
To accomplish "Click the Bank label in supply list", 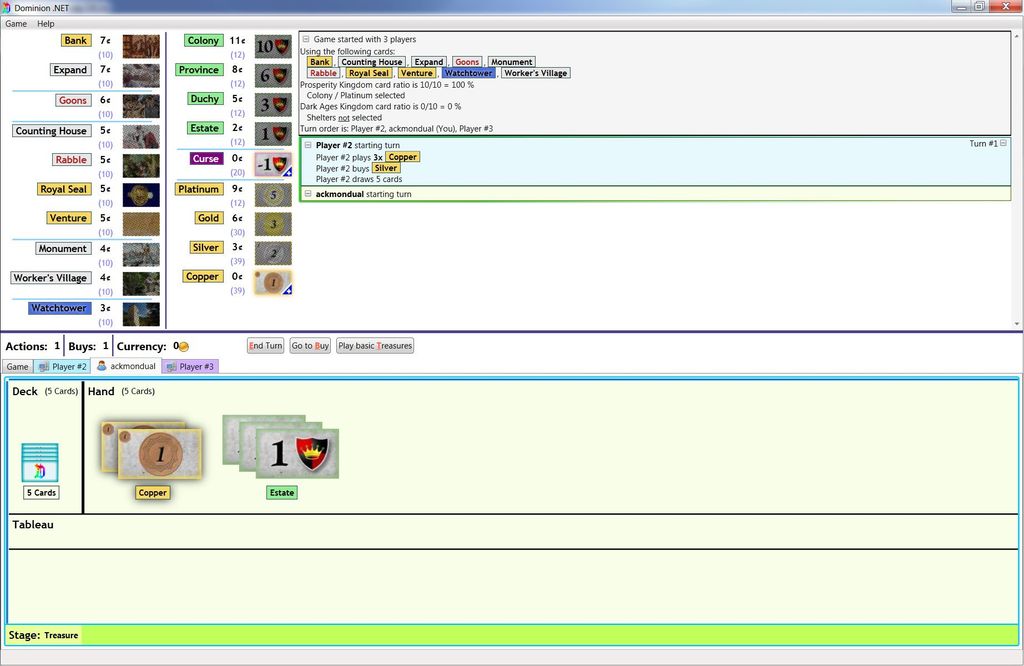I will (x=76, y=40).
